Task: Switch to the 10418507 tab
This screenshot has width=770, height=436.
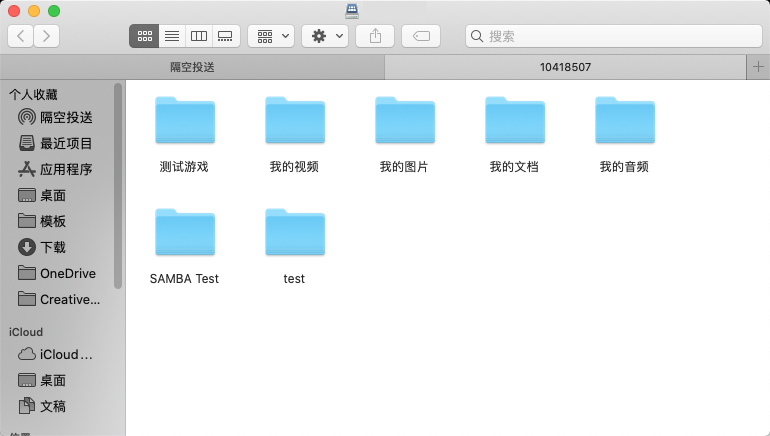Action: (x=565, y=67)
